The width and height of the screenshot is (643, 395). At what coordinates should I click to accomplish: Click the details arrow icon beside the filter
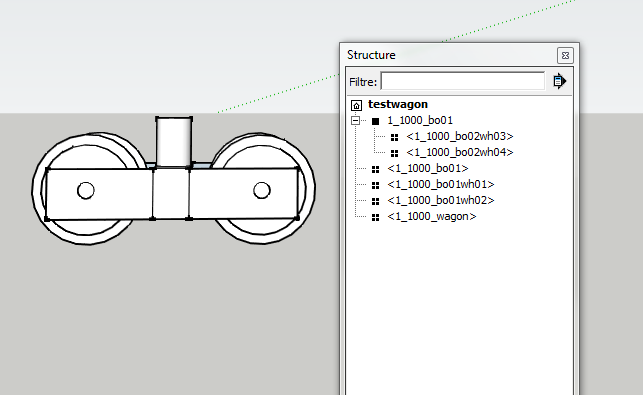click(559, 81)
